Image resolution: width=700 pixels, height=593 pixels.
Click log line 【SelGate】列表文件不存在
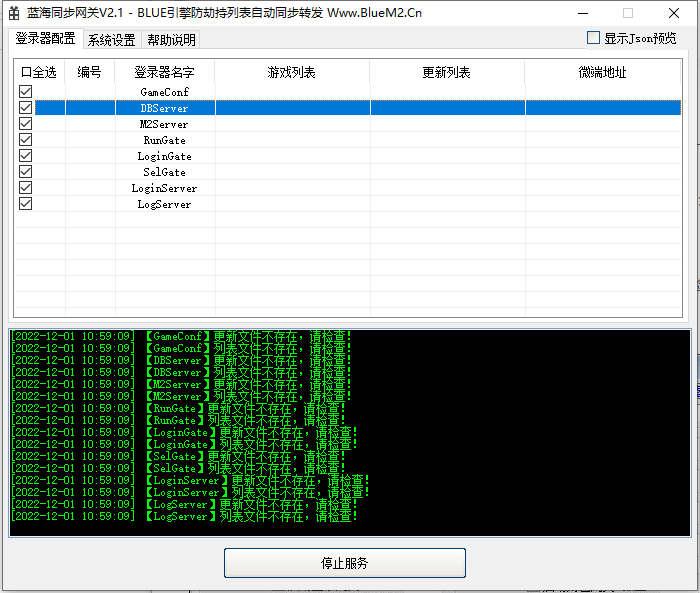tap(178, 468)
